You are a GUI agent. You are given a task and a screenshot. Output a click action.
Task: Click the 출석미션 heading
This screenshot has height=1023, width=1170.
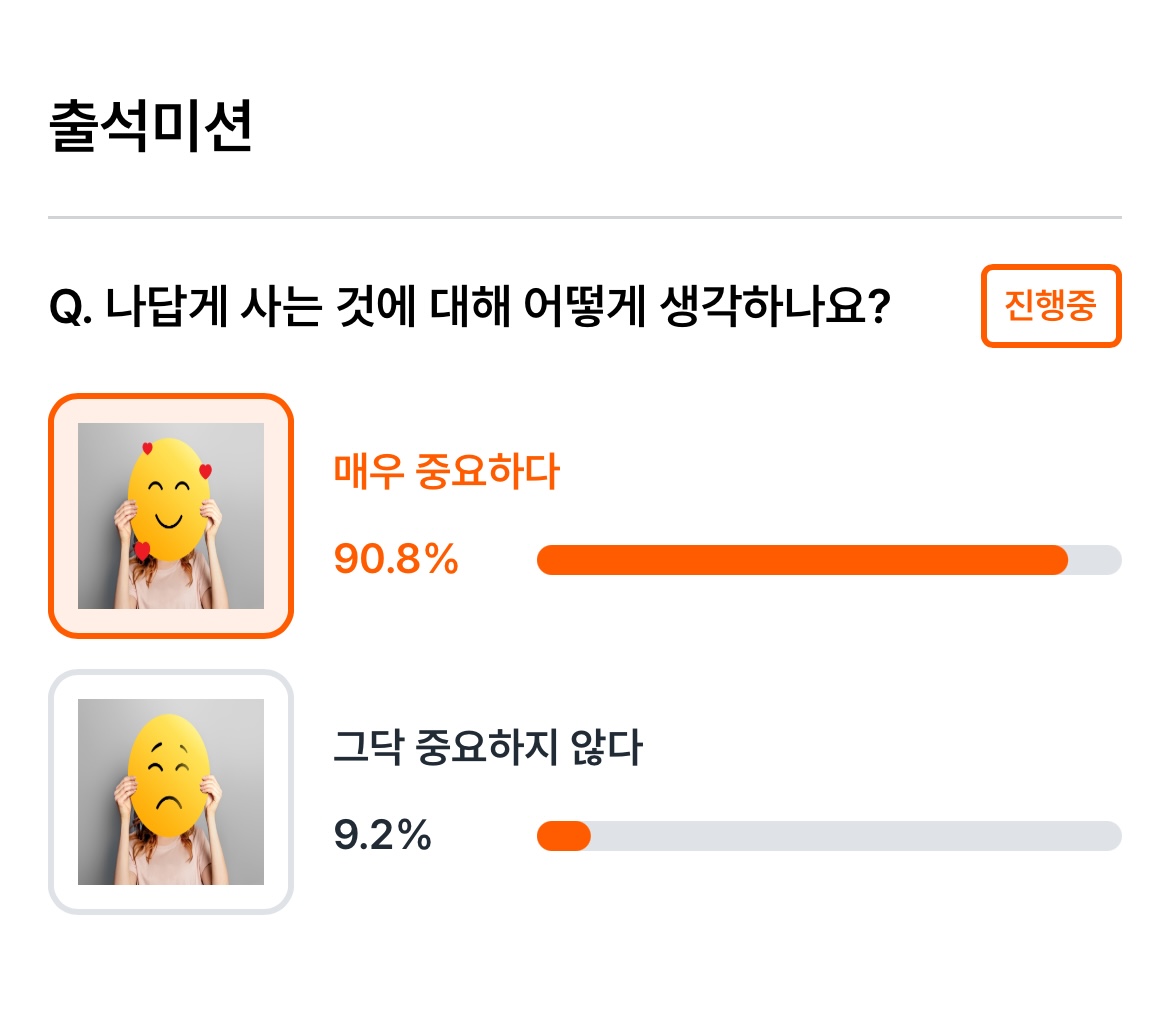151,126
